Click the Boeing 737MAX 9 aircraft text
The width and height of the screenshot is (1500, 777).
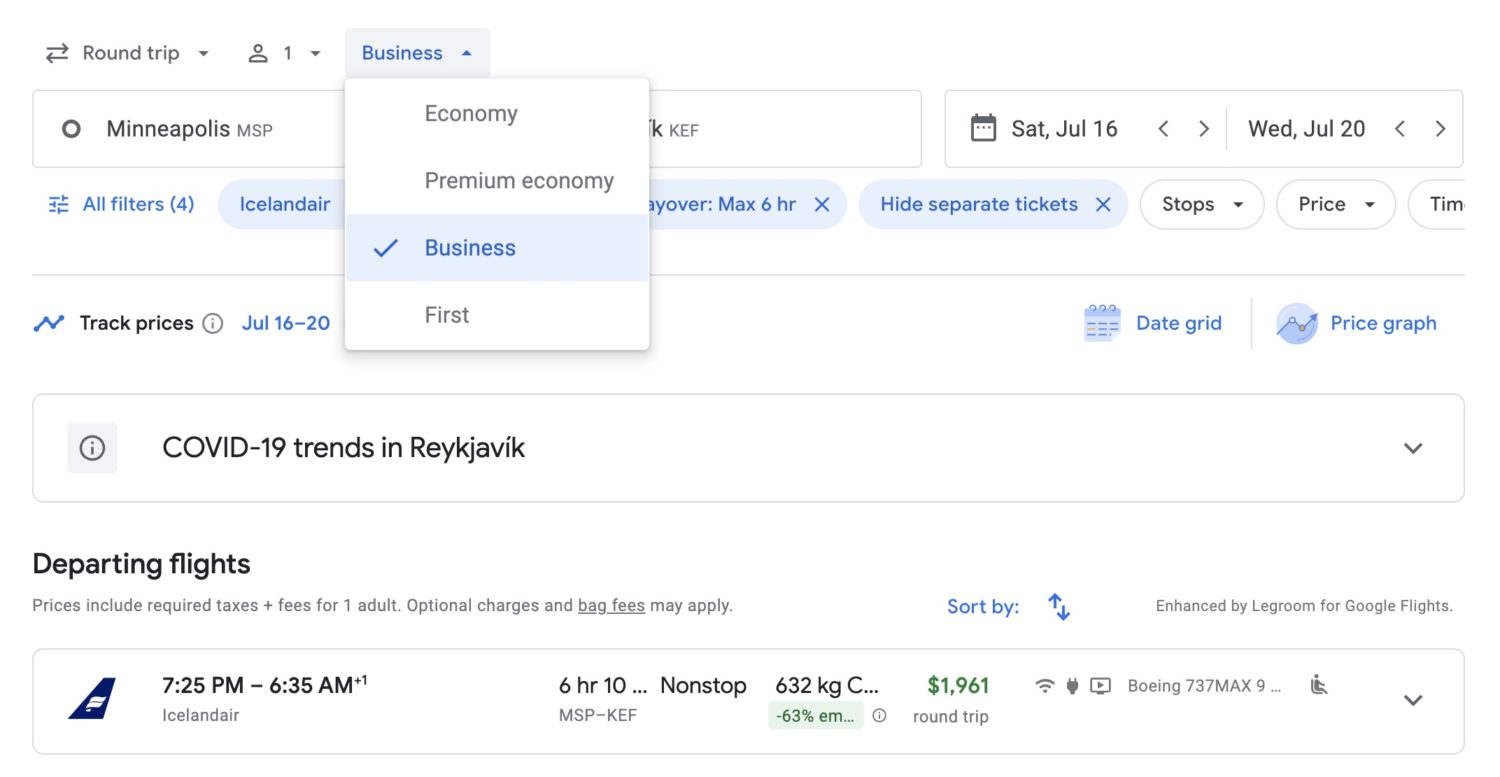(x=1204, y=686)
